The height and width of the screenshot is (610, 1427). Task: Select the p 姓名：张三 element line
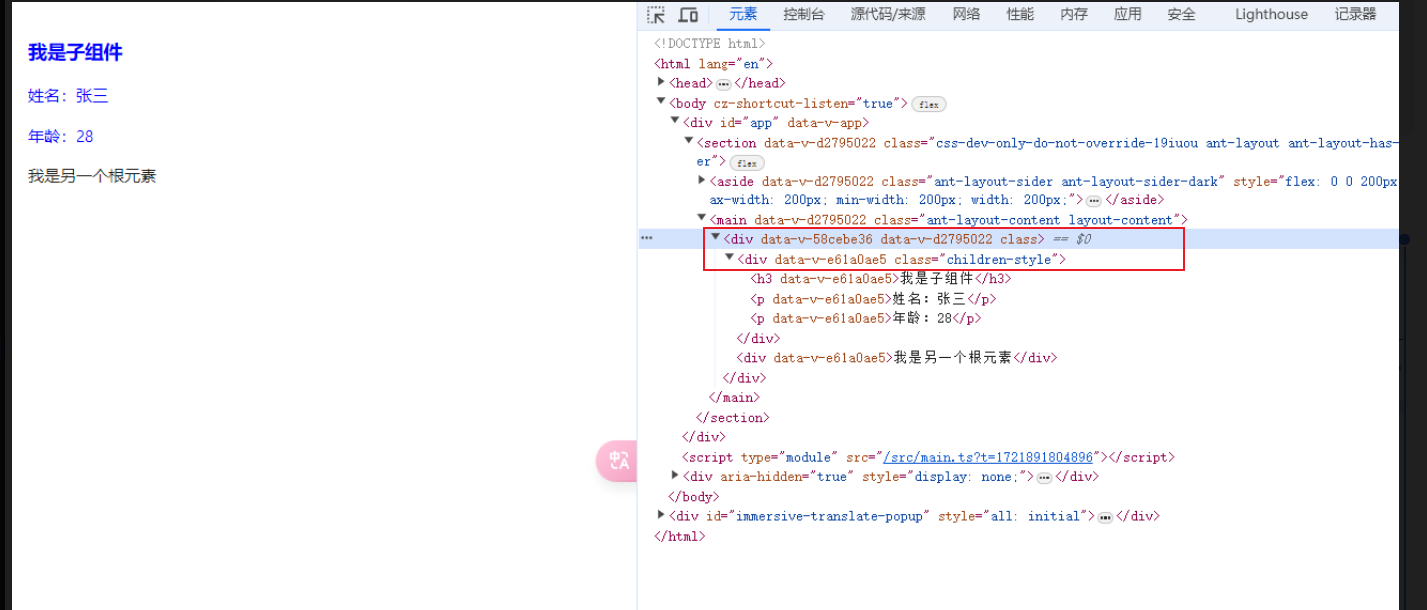pos(873,299)
